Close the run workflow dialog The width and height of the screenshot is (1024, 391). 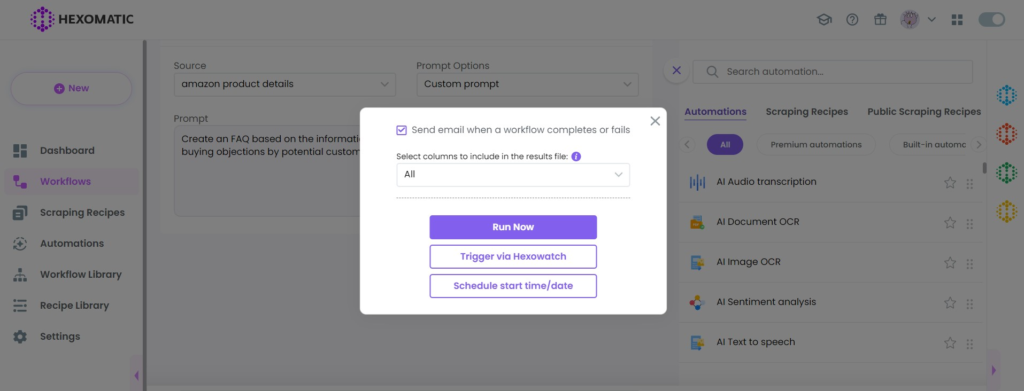pyautogui.click(x=655, y=121)
